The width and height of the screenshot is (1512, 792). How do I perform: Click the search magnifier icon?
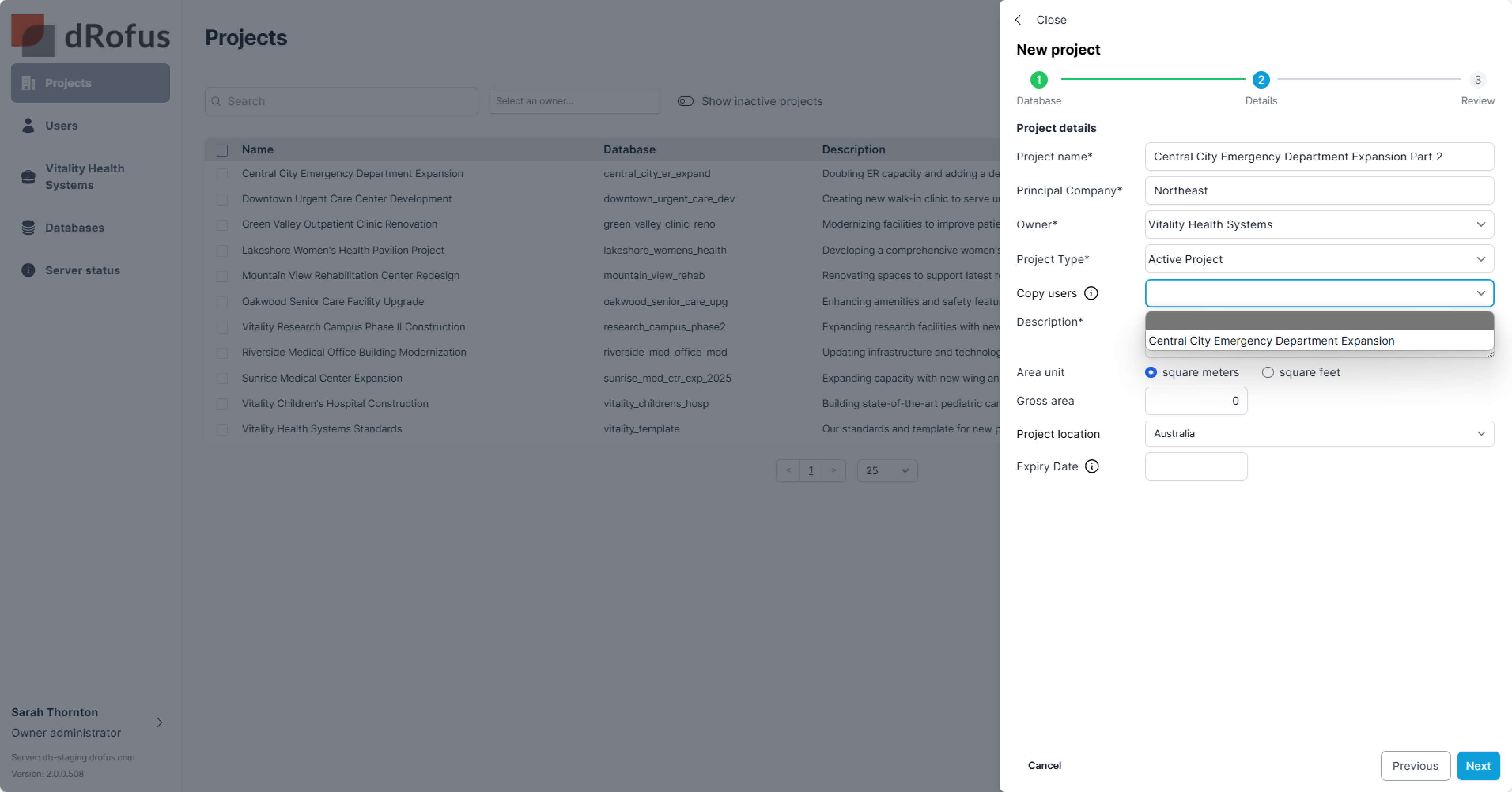(216, 101)
